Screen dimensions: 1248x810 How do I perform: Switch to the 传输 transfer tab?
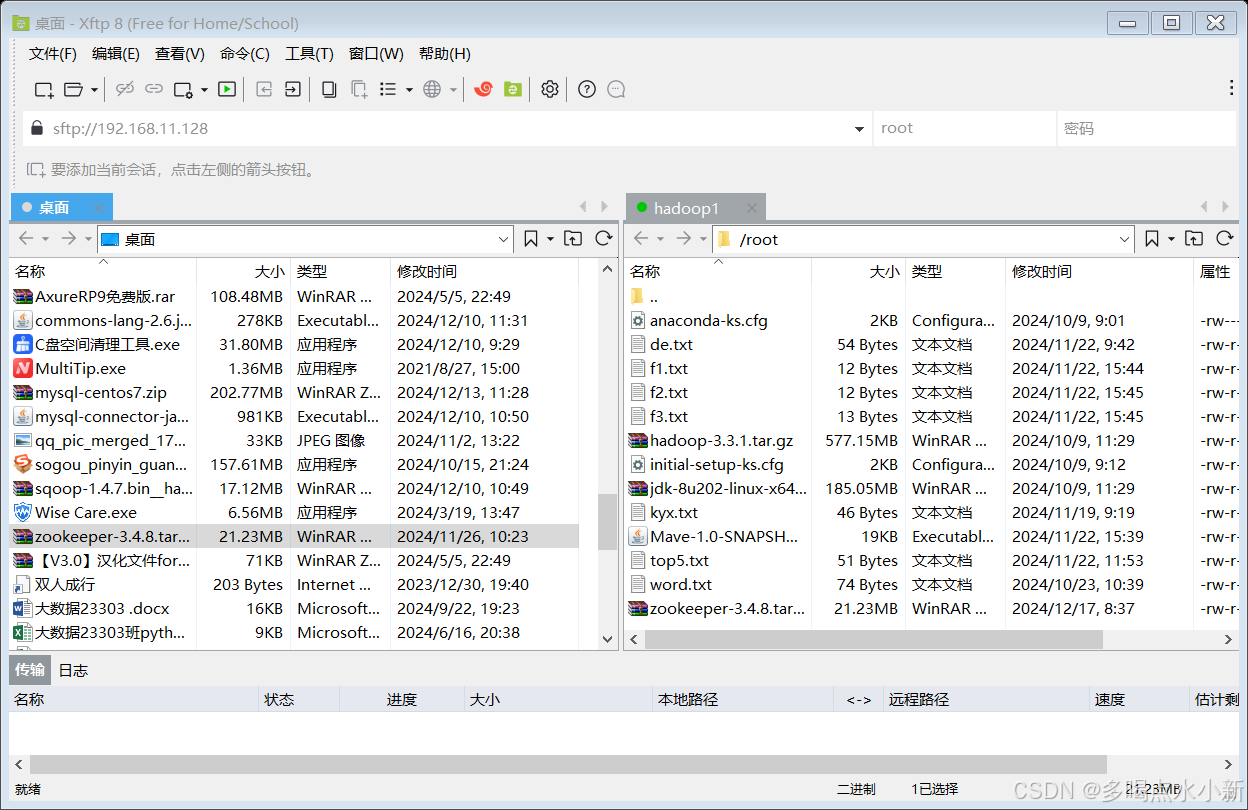30,670
